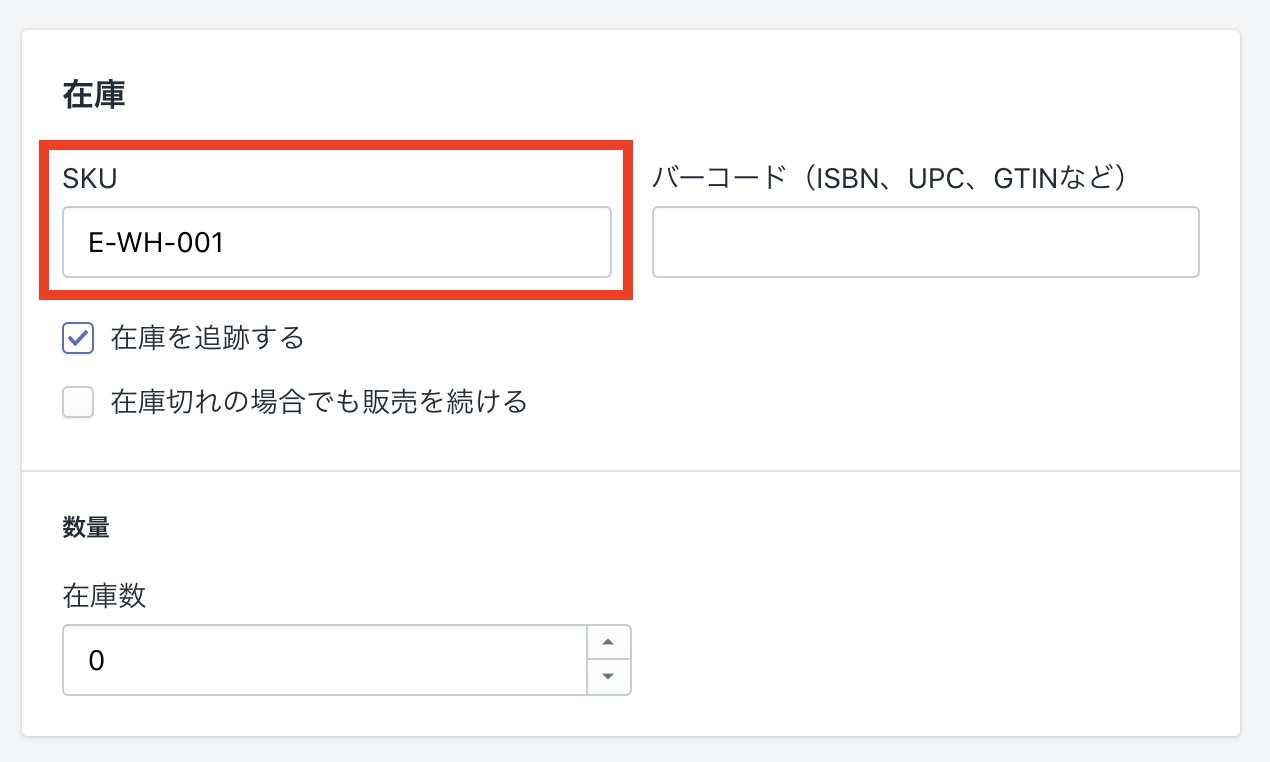Click the blue checkmark icon beside 在庫を追跡する
The height and width of the screenshot is (762, 1270).
click(x=78, y=338)
